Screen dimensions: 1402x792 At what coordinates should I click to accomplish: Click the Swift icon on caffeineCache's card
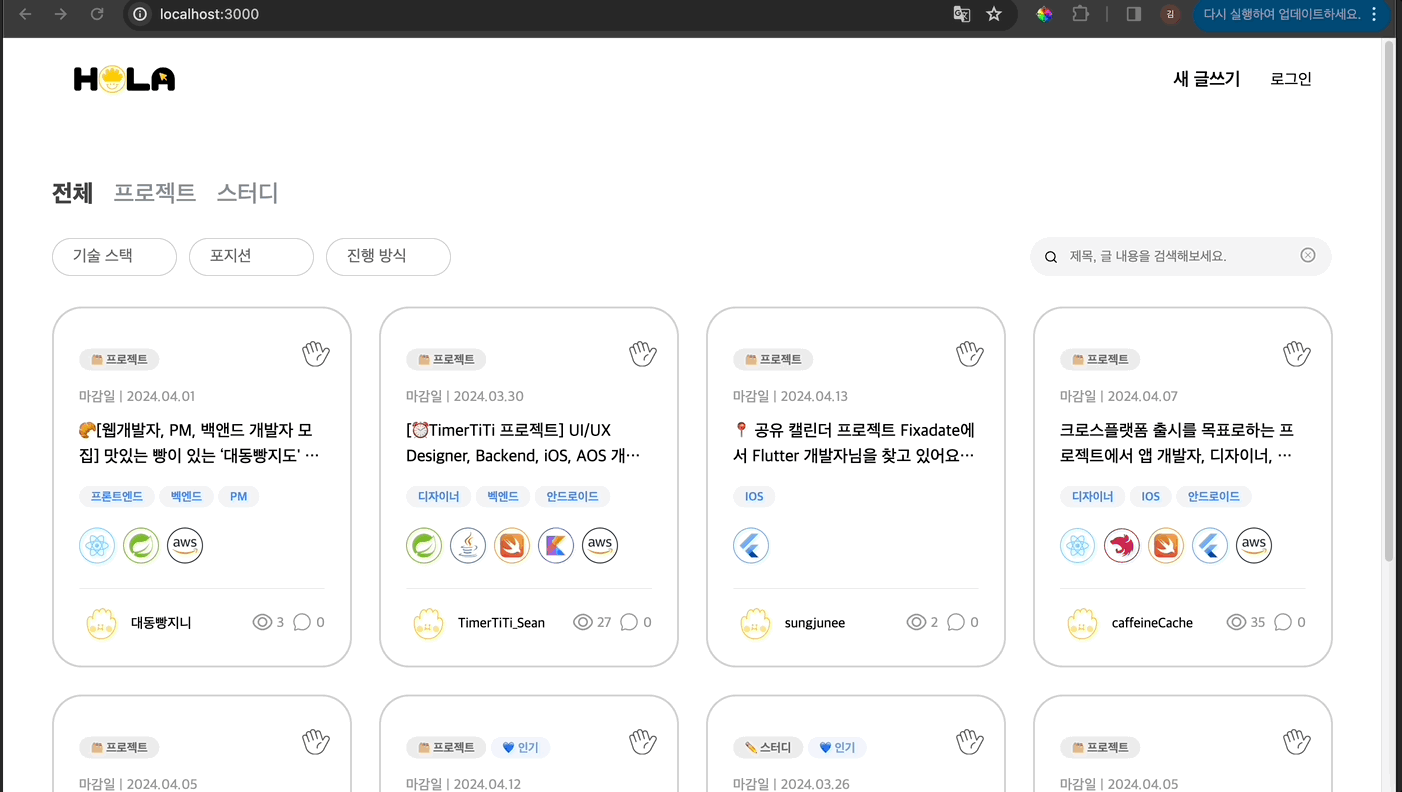[x=1166, y=546]
